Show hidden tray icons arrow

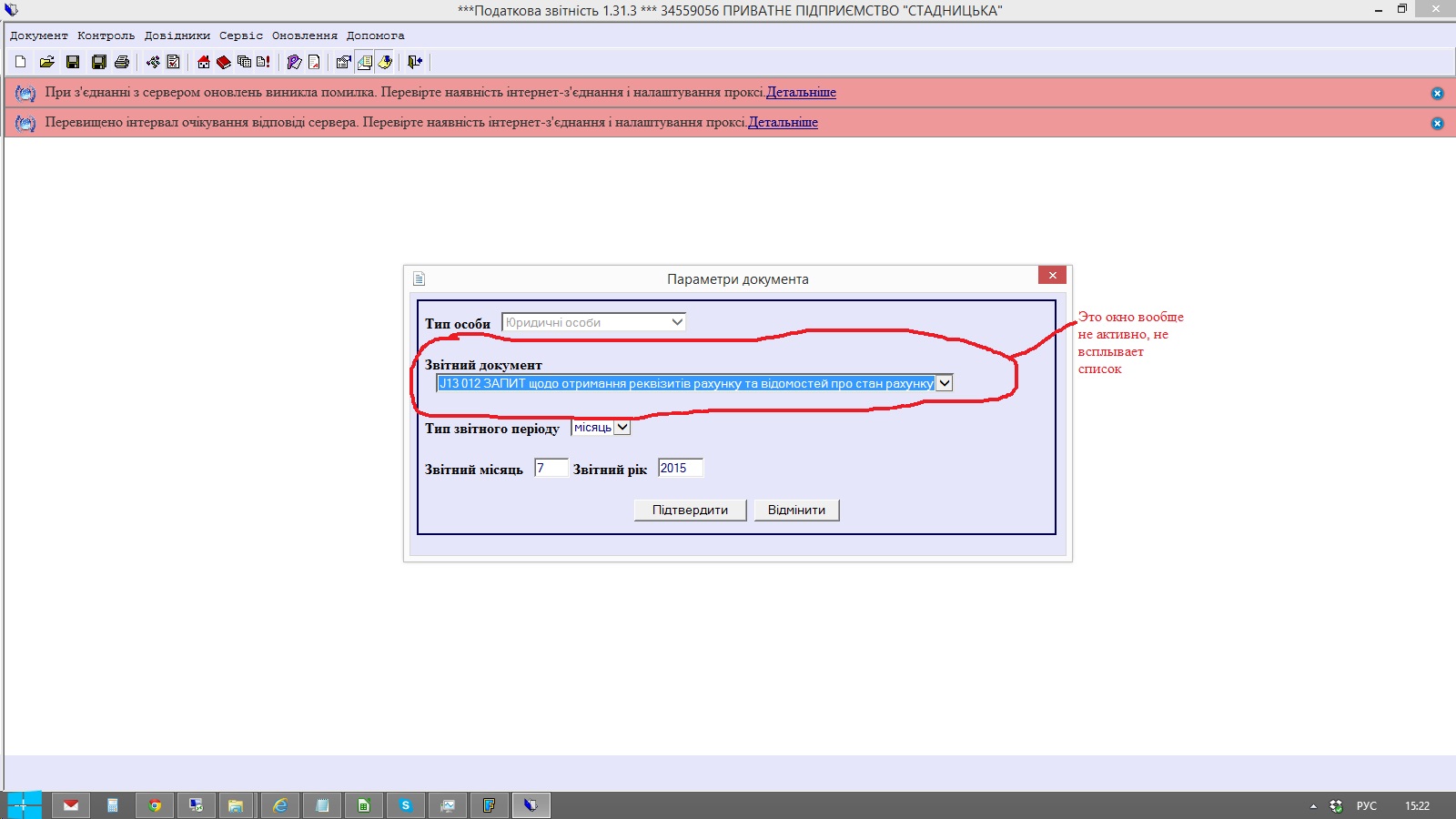[1313, 806]
